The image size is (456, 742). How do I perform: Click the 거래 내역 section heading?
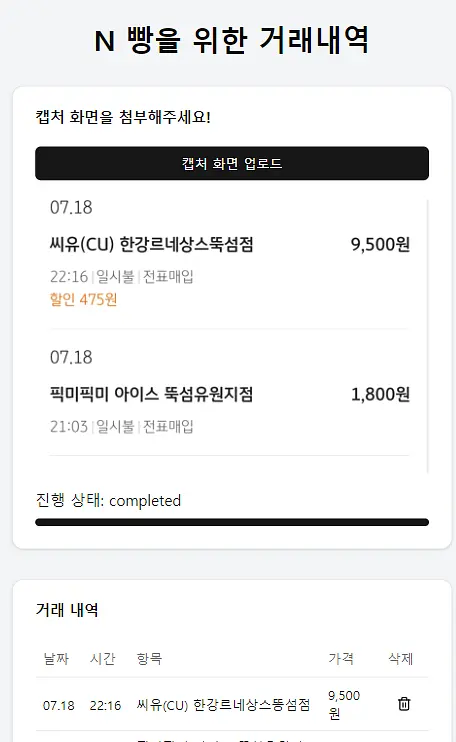[67, 610]
